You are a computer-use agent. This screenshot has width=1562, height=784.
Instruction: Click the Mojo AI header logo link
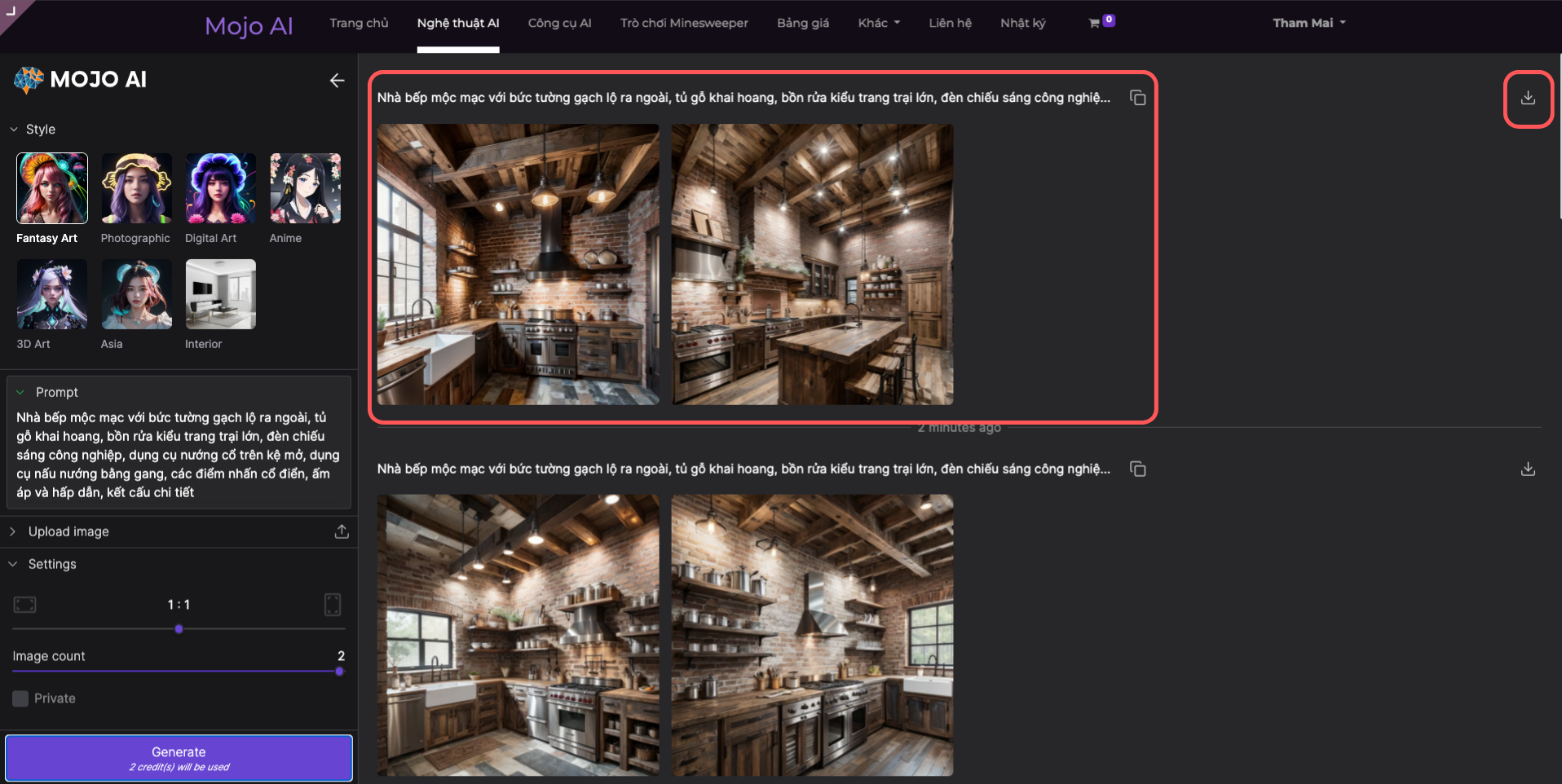[x=249, y=26]
